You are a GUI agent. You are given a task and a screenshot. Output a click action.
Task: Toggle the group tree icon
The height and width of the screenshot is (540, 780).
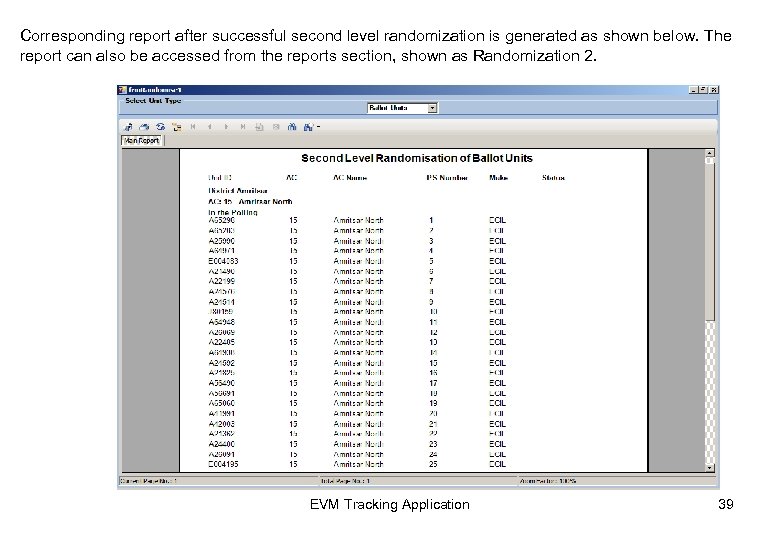(x=177, y=127)
